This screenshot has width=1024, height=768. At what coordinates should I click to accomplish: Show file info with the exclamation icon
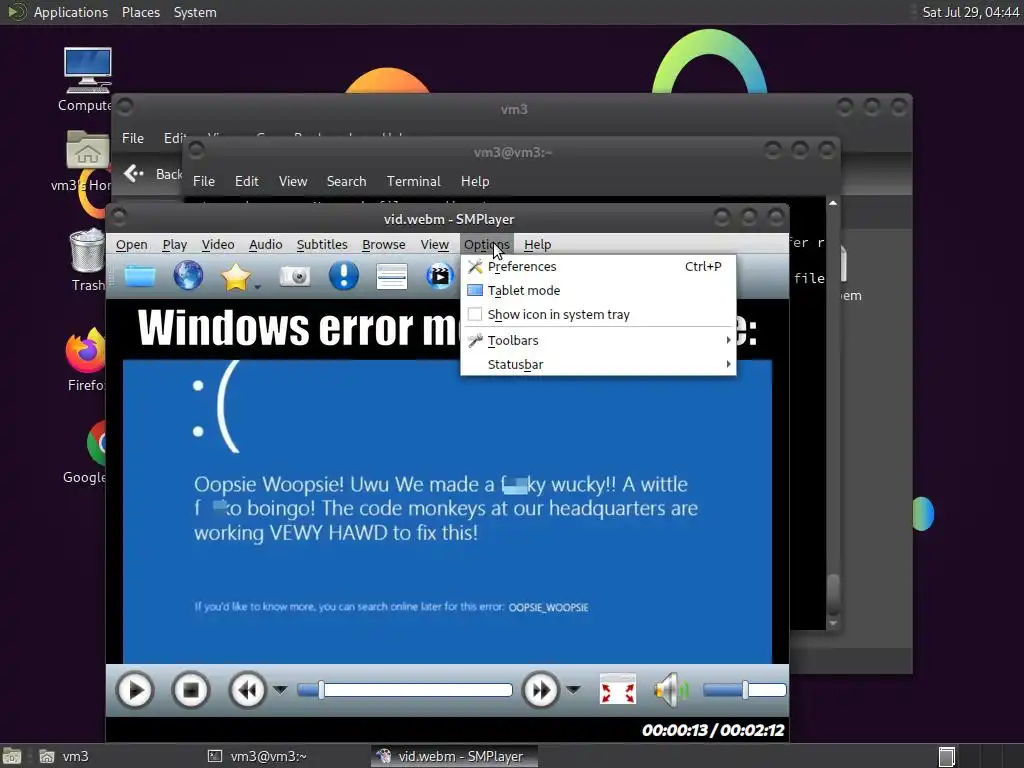[344, 276]
